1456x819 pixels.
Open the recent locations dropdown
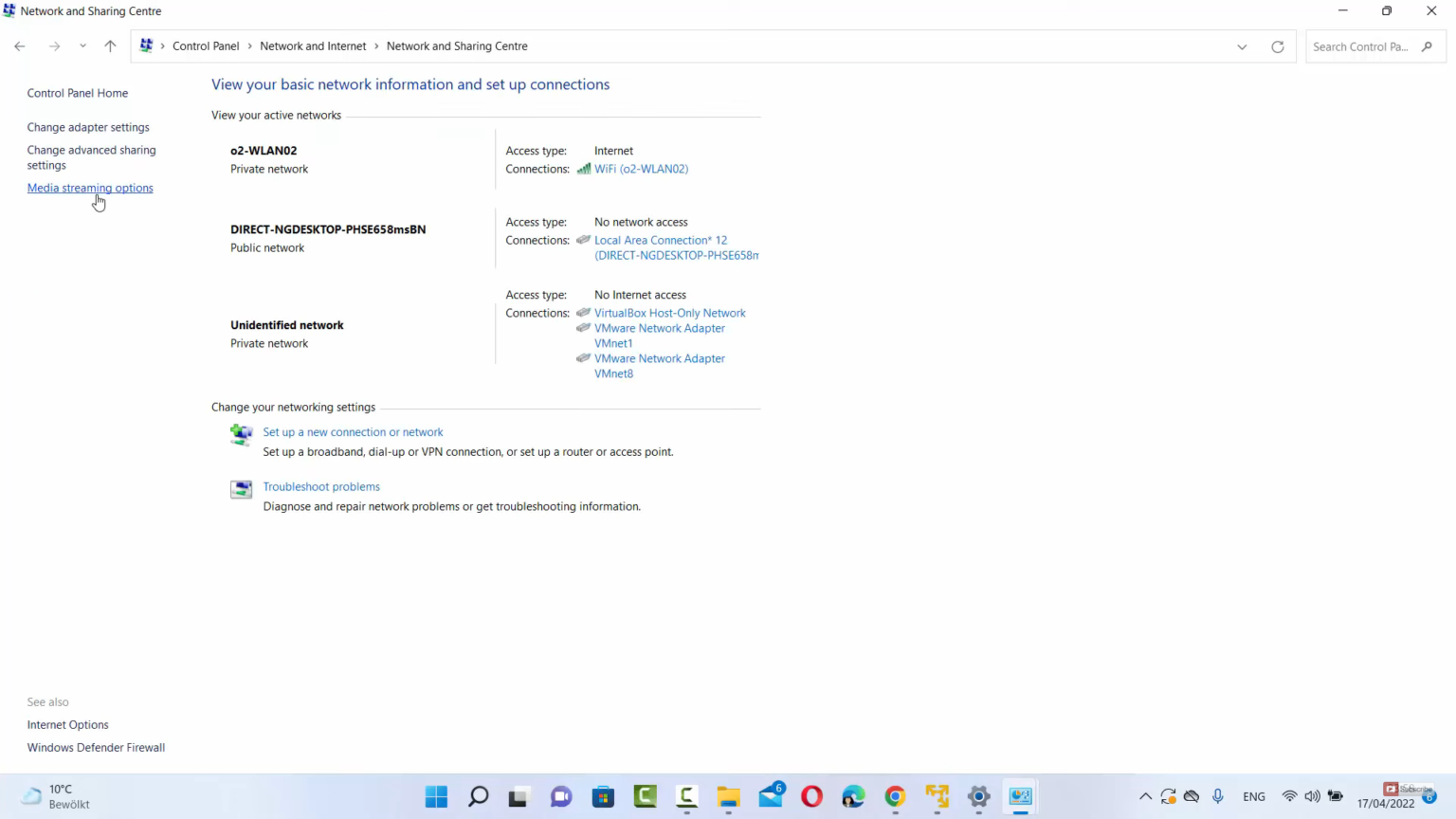coord(82,46)
